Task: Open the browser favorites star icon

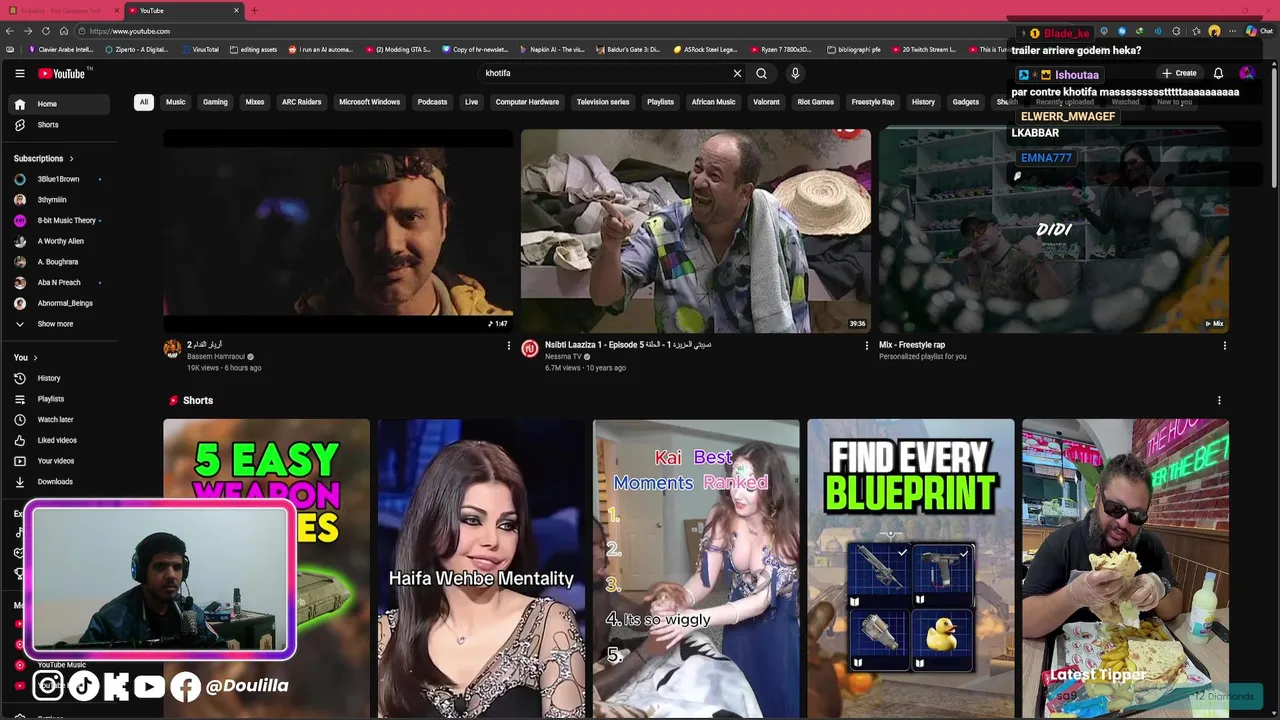Action: tap(1196, 31)
